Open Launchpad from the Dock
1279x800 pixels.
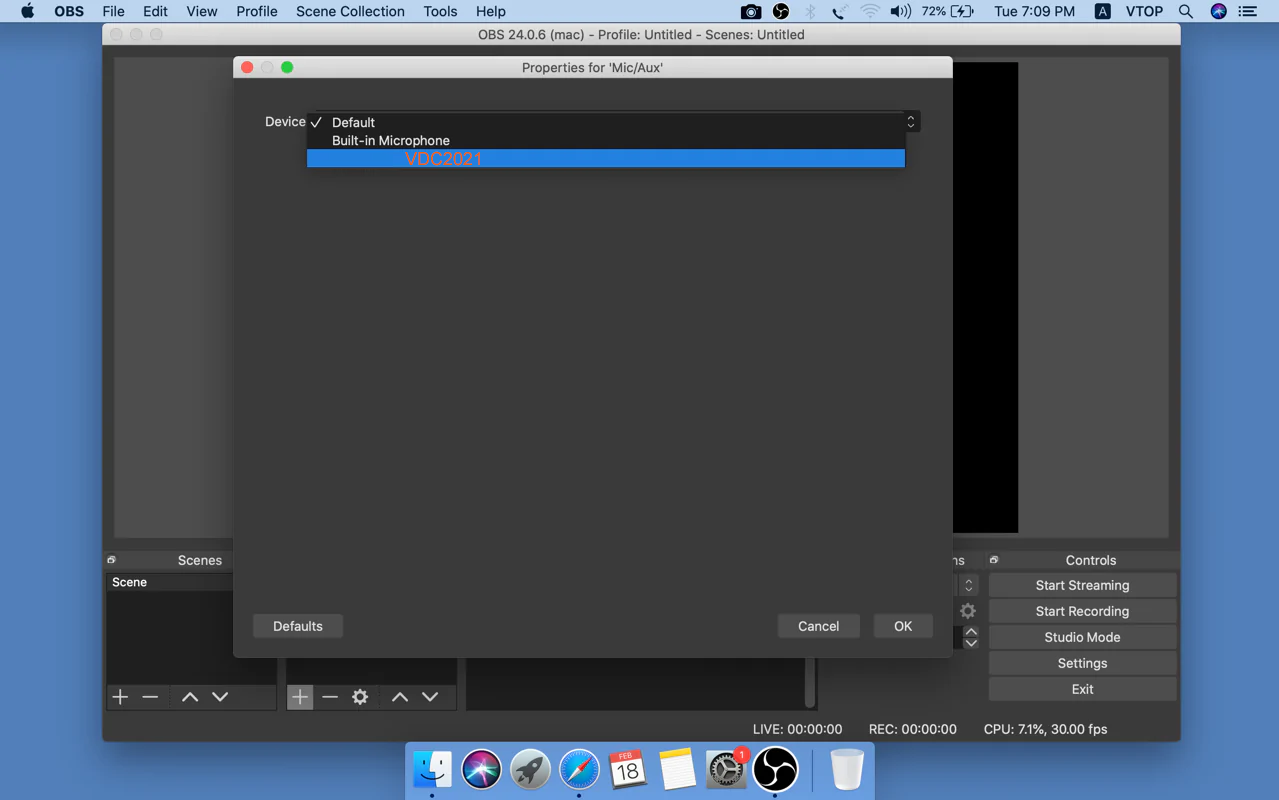(530, 770)
